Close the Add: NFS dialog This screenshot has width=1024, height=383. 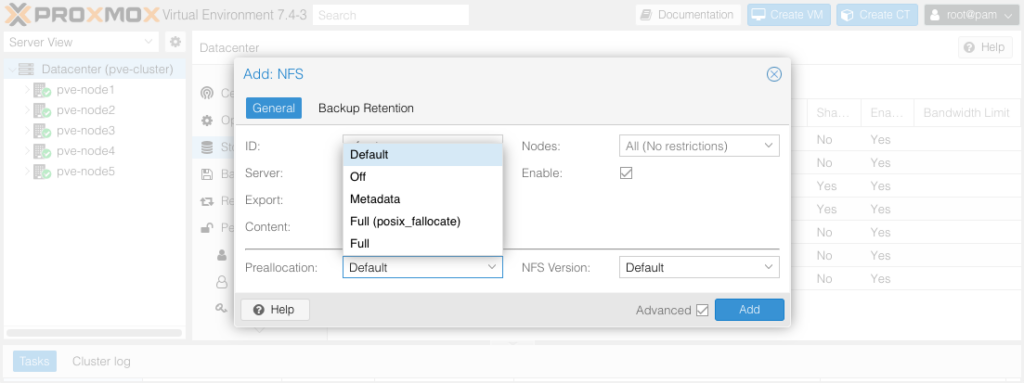coord(774,75)
